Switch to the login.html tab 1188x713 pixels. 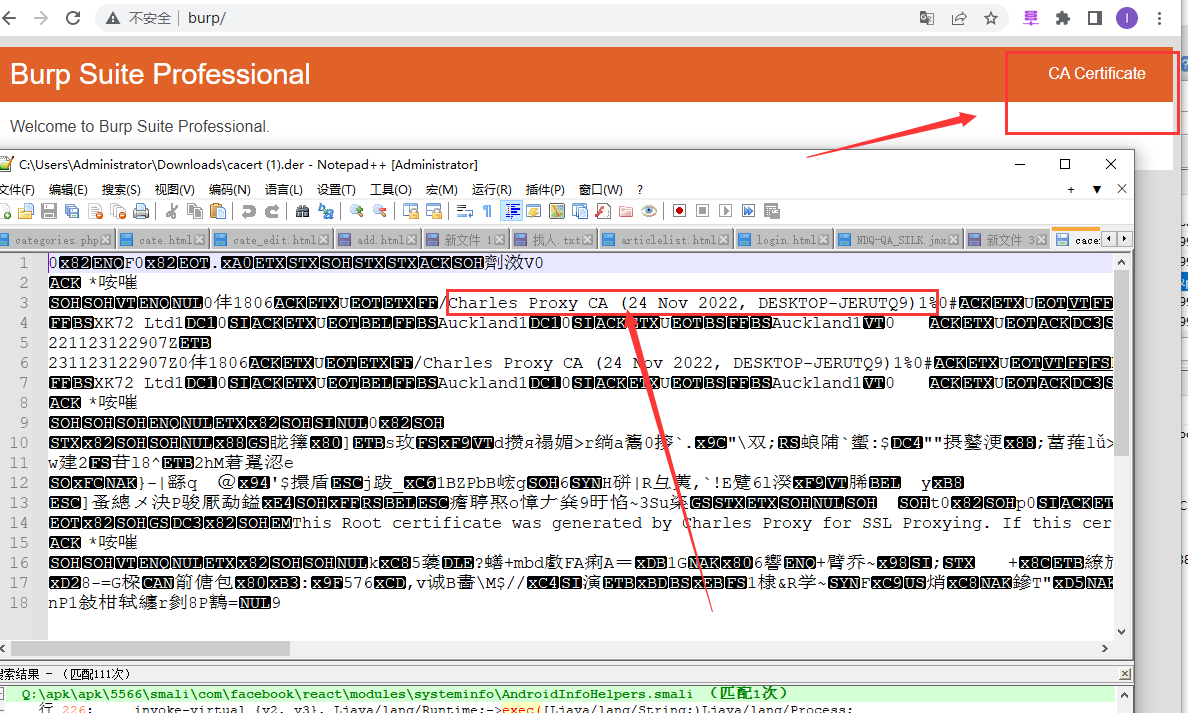785,240
